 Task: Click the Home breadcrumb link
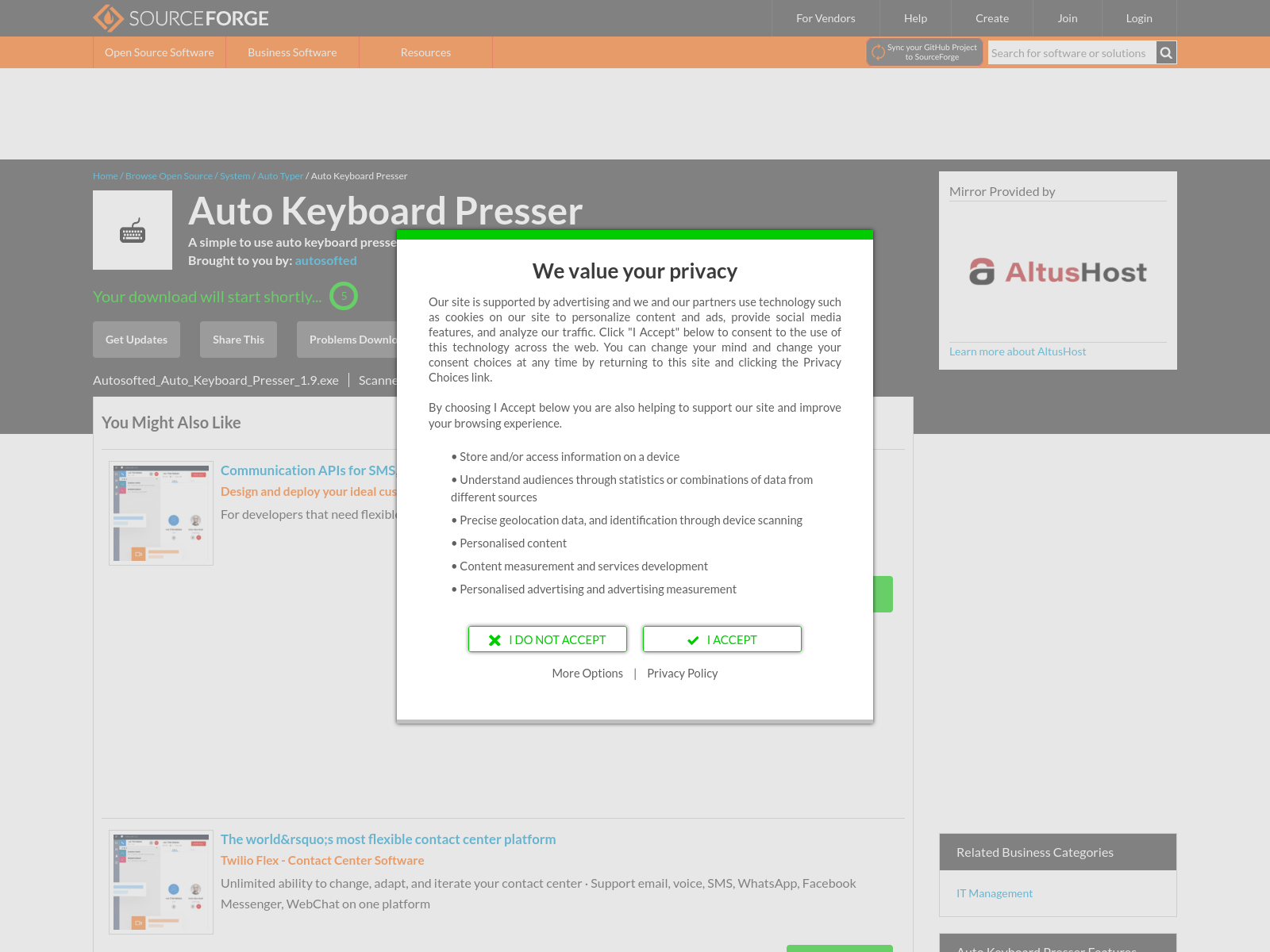coord(105,176)
